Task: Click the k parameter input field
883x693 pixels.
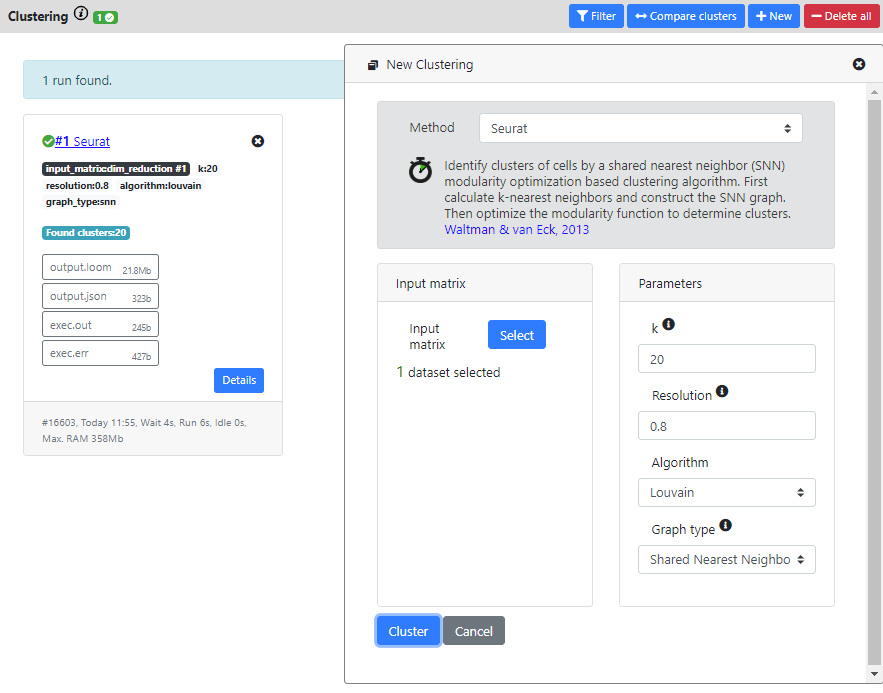Action: click(726, 358)
